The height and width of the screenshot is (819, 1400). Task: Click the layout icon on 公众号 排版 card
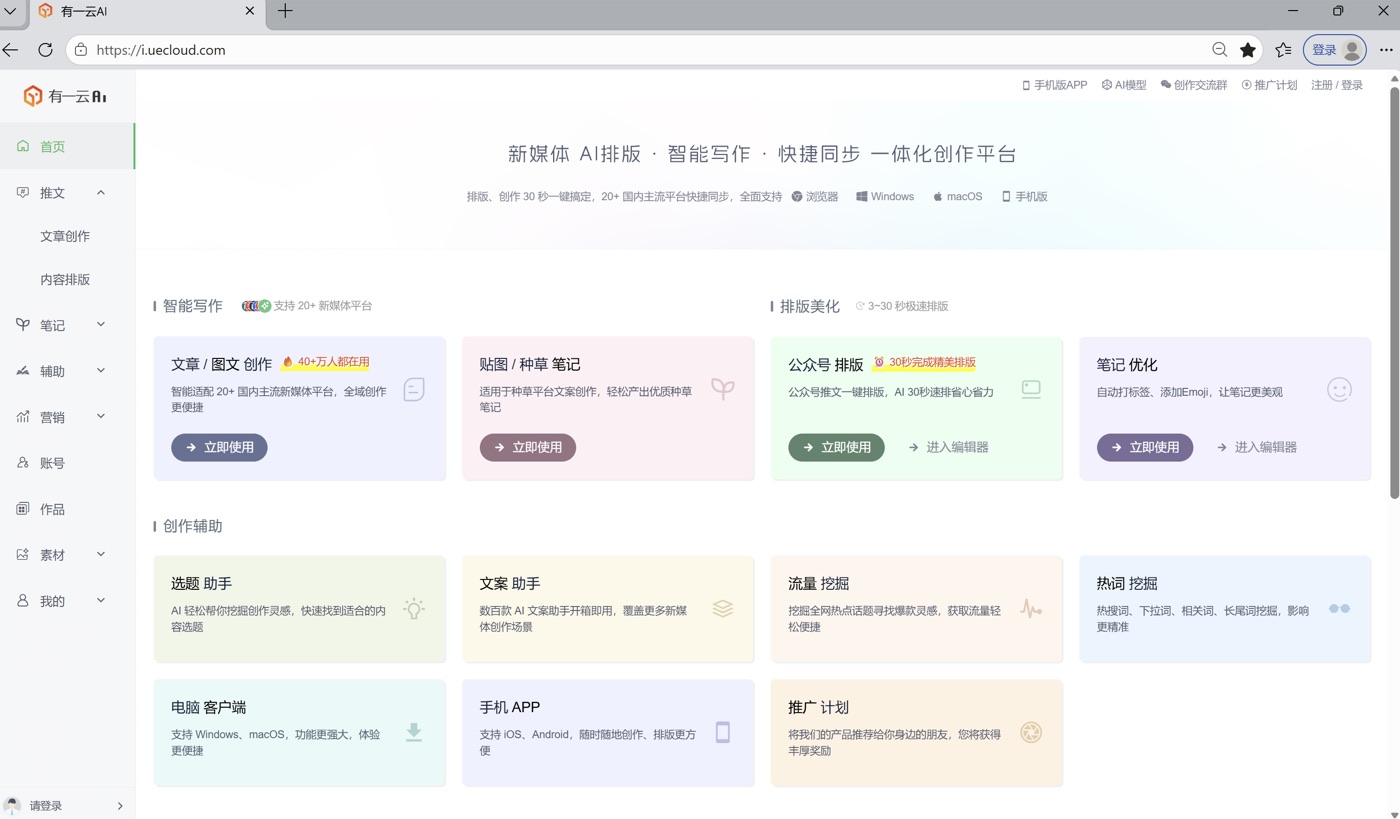click(1031, 389)
